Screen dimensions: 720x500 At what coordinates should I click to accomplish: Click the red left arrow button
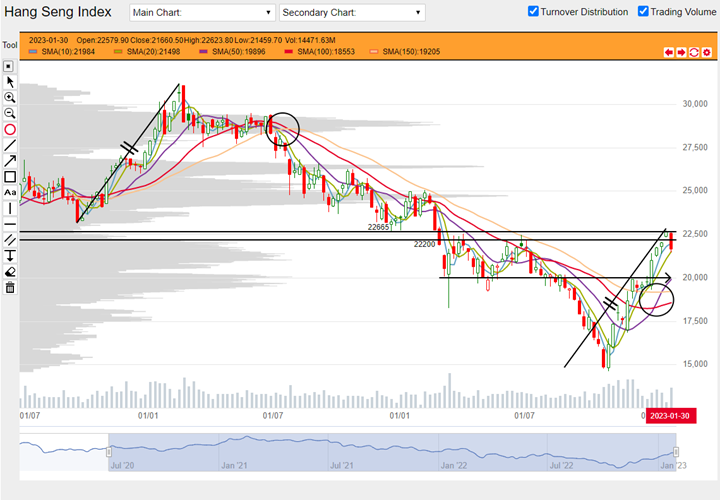coord(669,52)
